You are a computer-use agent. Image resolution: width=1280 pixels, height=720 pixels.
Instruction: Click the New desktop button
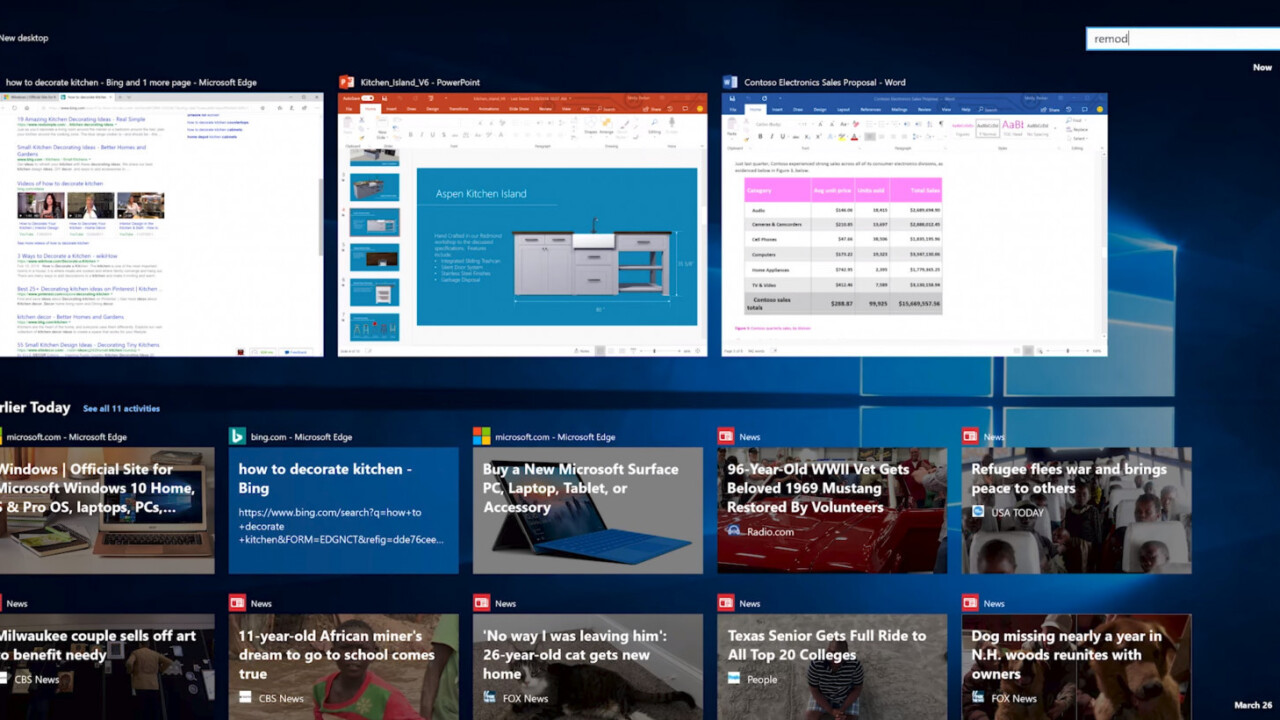(24, 38)
